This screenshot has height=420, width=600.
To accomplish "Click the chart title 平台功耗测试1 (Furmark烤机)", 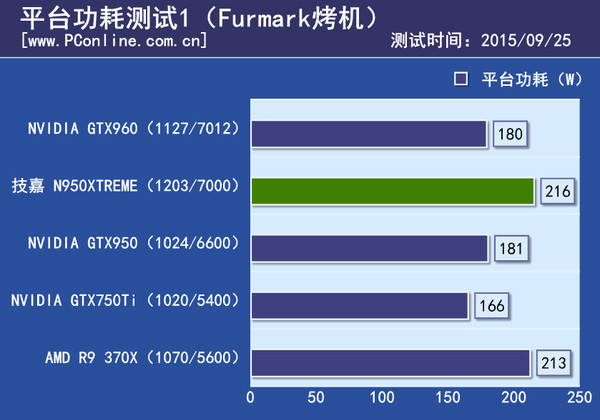I will [x=199, y=18].
